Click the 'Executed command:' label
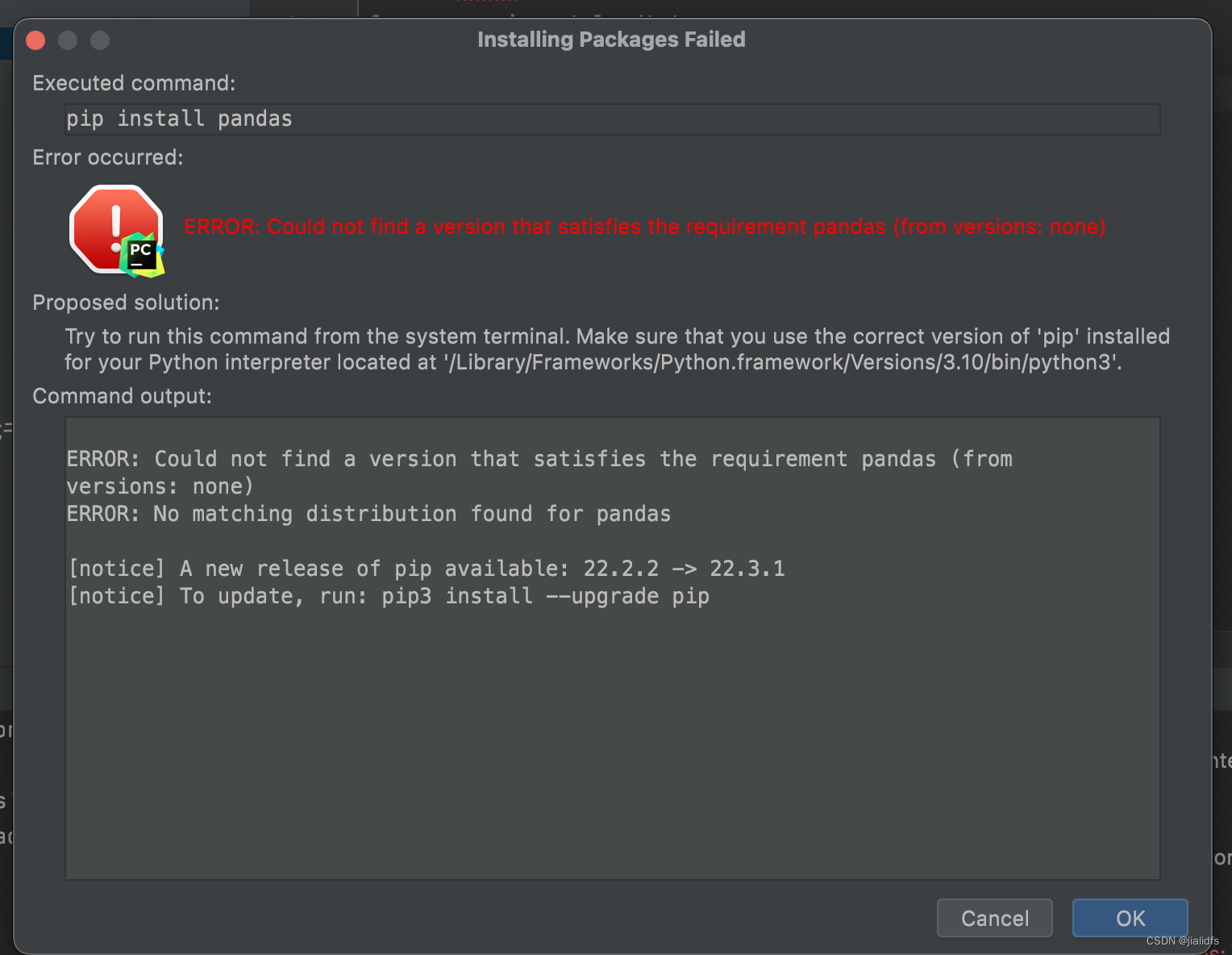The image size is (1232, 955). click(134, 82)
